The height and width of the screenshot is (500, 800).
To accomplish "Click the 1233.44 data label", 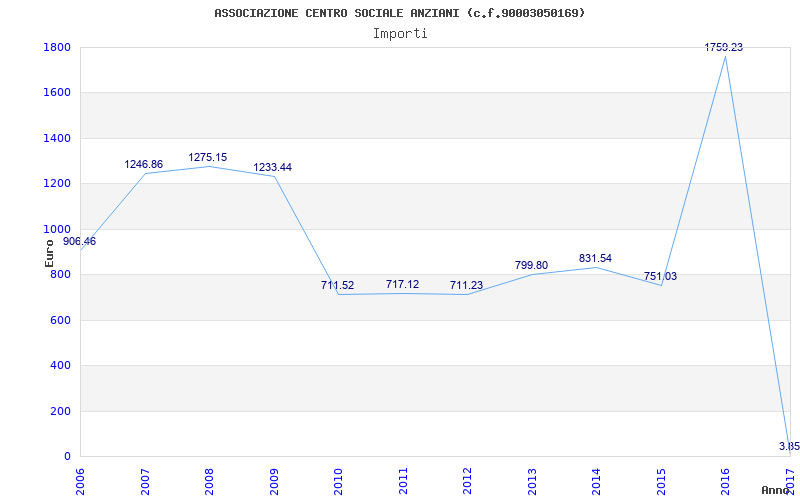I will coord(272,167).
